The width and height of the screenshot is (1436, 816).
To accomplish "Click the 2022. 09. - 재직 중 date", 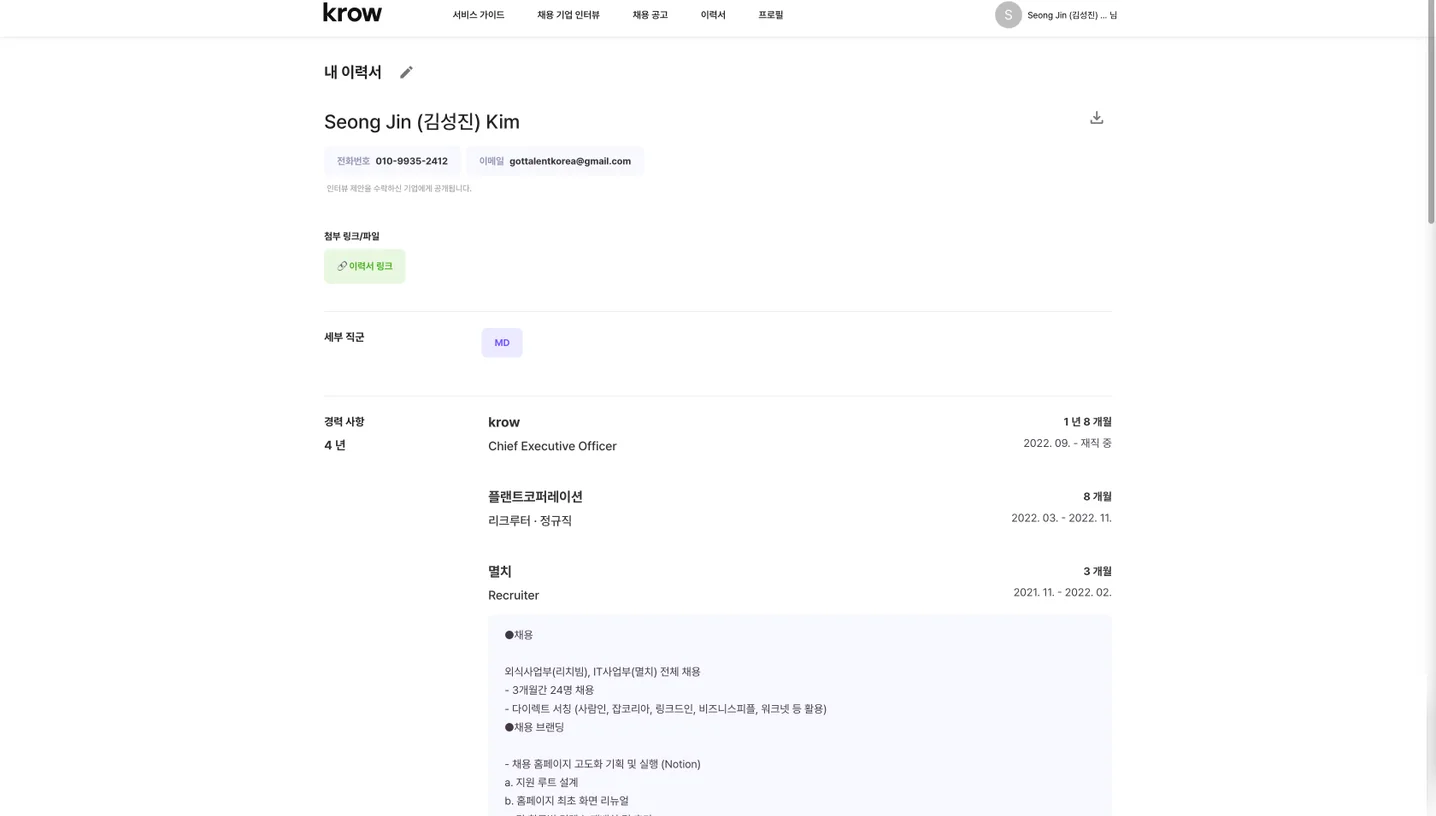I will pyautogui.click(x=1067, y=443).
